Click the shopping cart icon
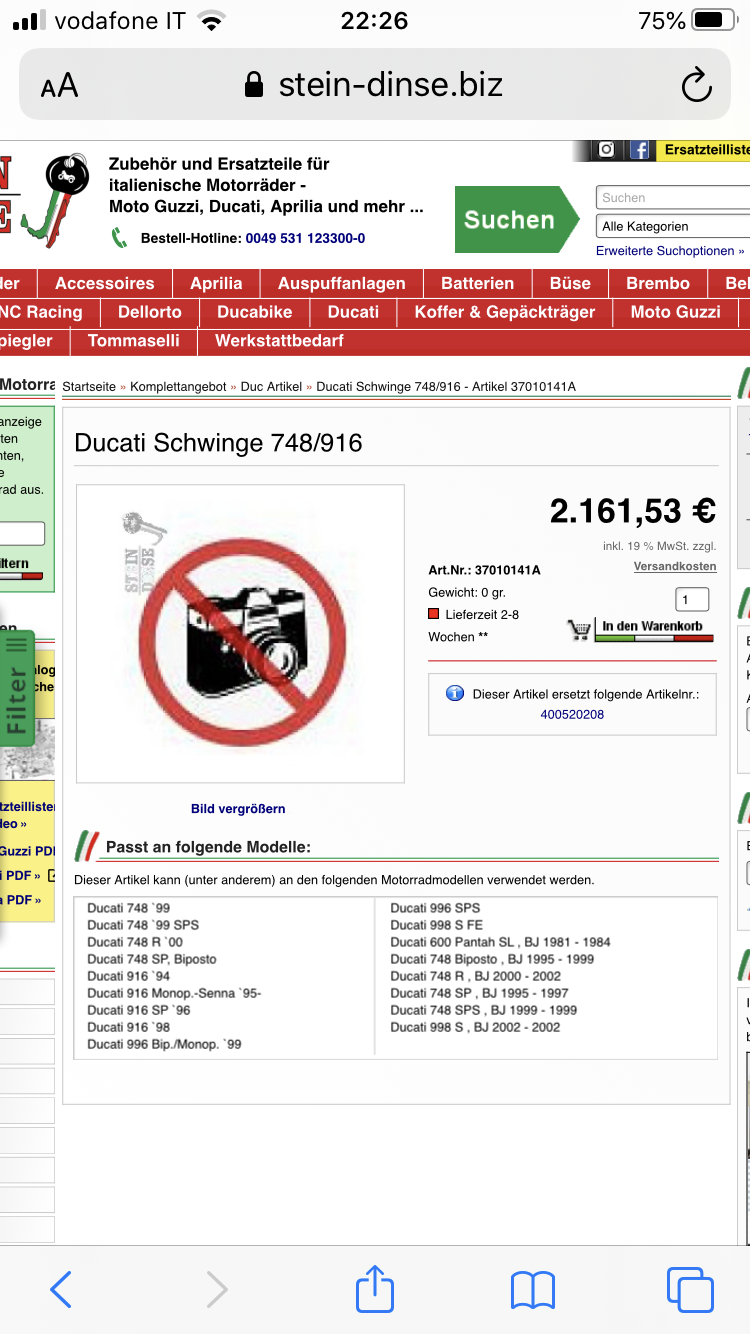This screenshot has width=750, height=1334. 579,629
